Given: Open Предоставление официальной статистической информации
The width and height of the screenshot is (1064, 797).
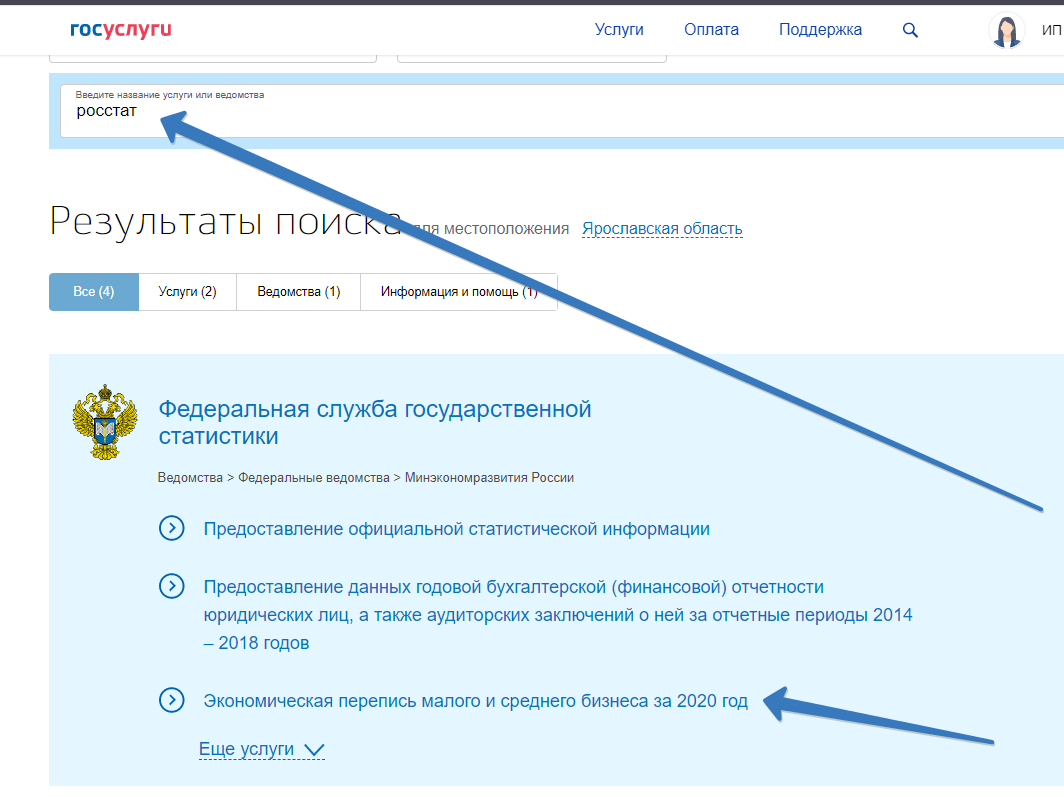Looking at the screenshot, I should 457,529.
